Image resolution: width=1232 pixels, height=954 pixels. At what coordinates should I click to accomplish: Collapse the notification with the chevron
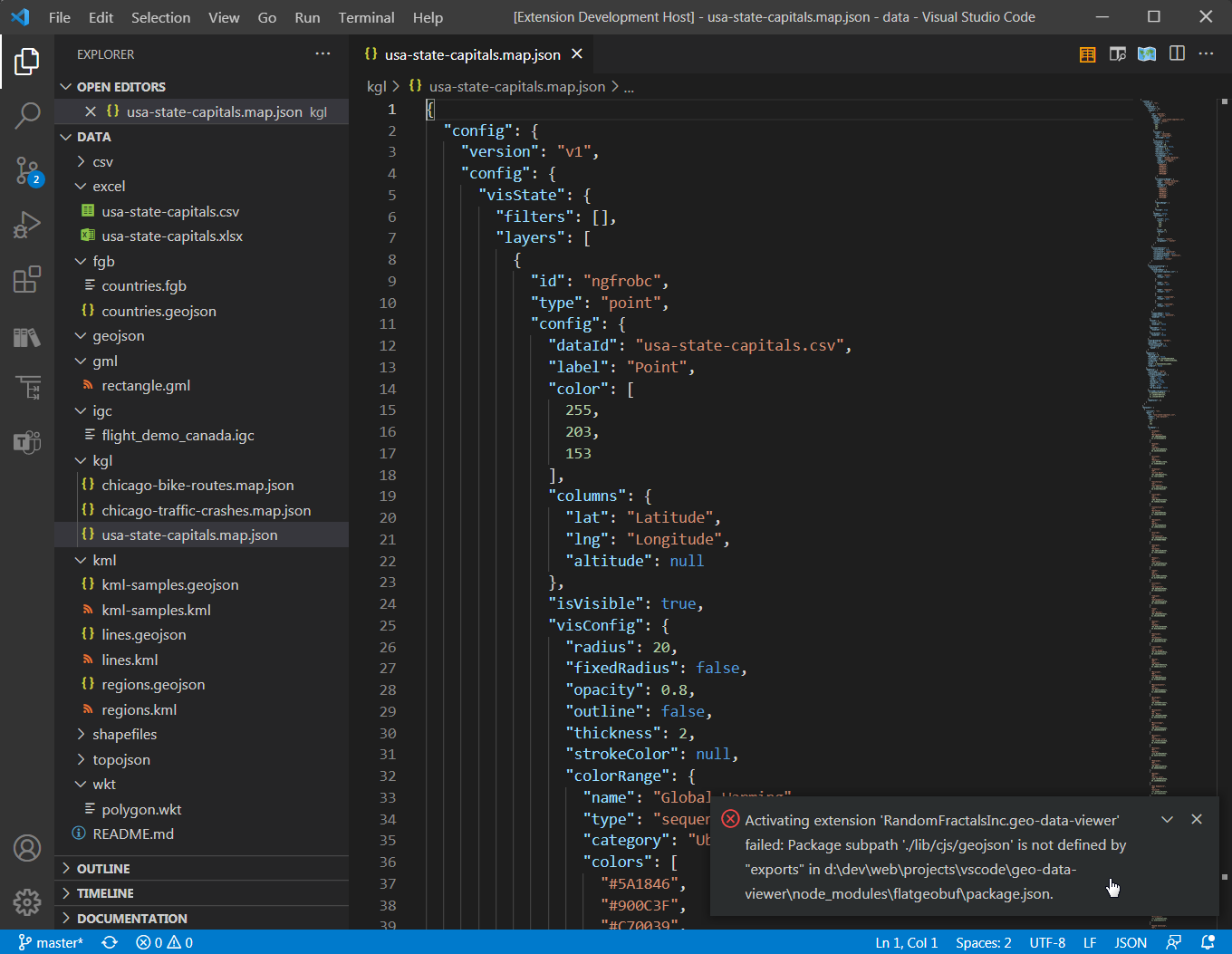pos(1168,819)
